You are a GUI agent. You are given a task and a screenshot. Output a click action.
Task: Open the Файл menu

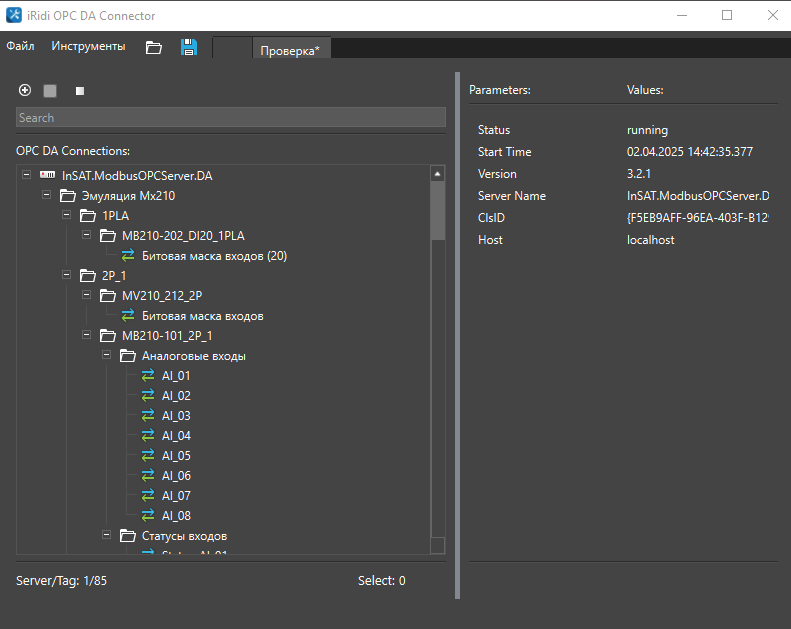coord(20,47)
